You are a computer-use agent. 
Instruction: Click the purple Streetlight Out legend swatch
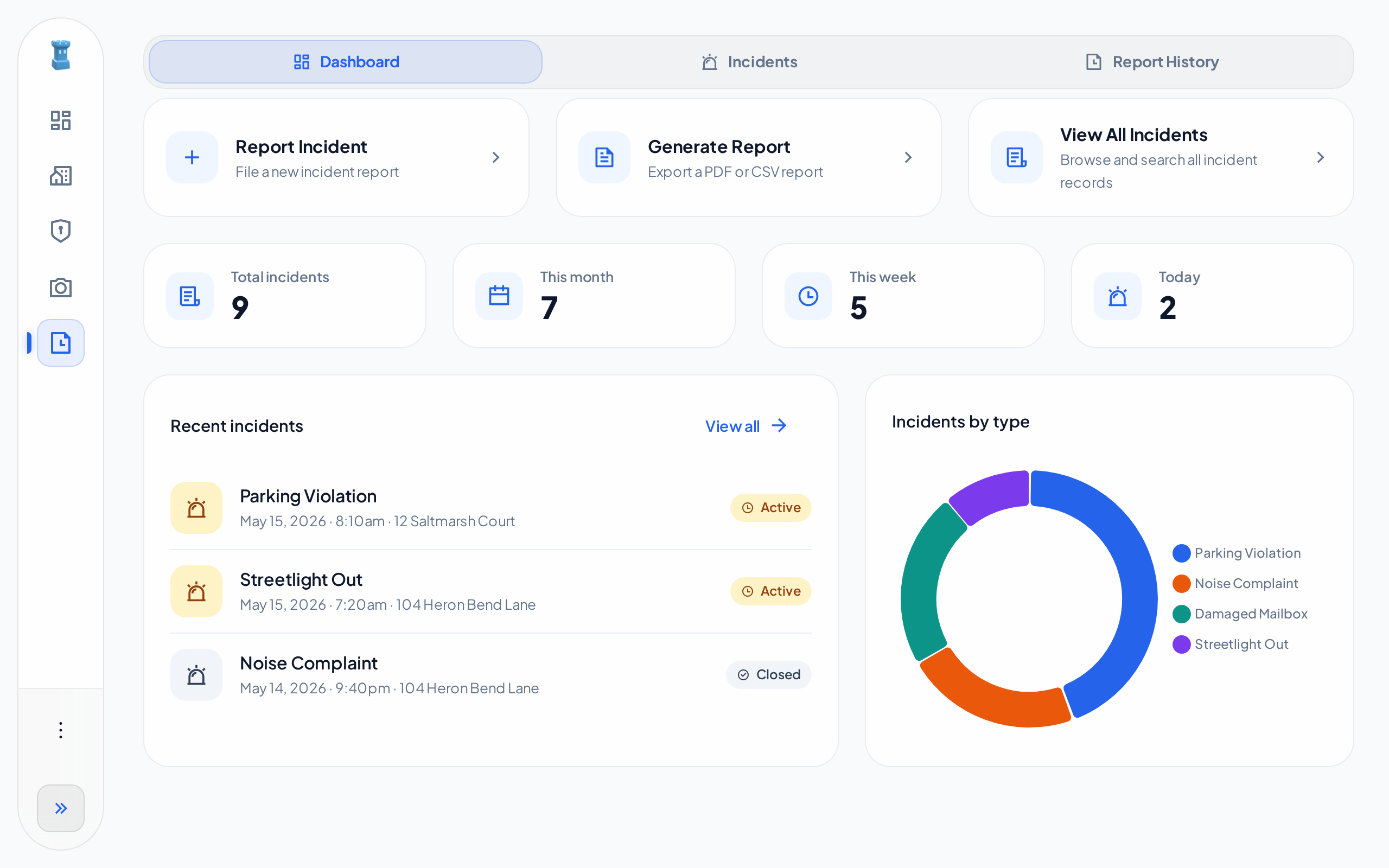(x=1181, y=644)
